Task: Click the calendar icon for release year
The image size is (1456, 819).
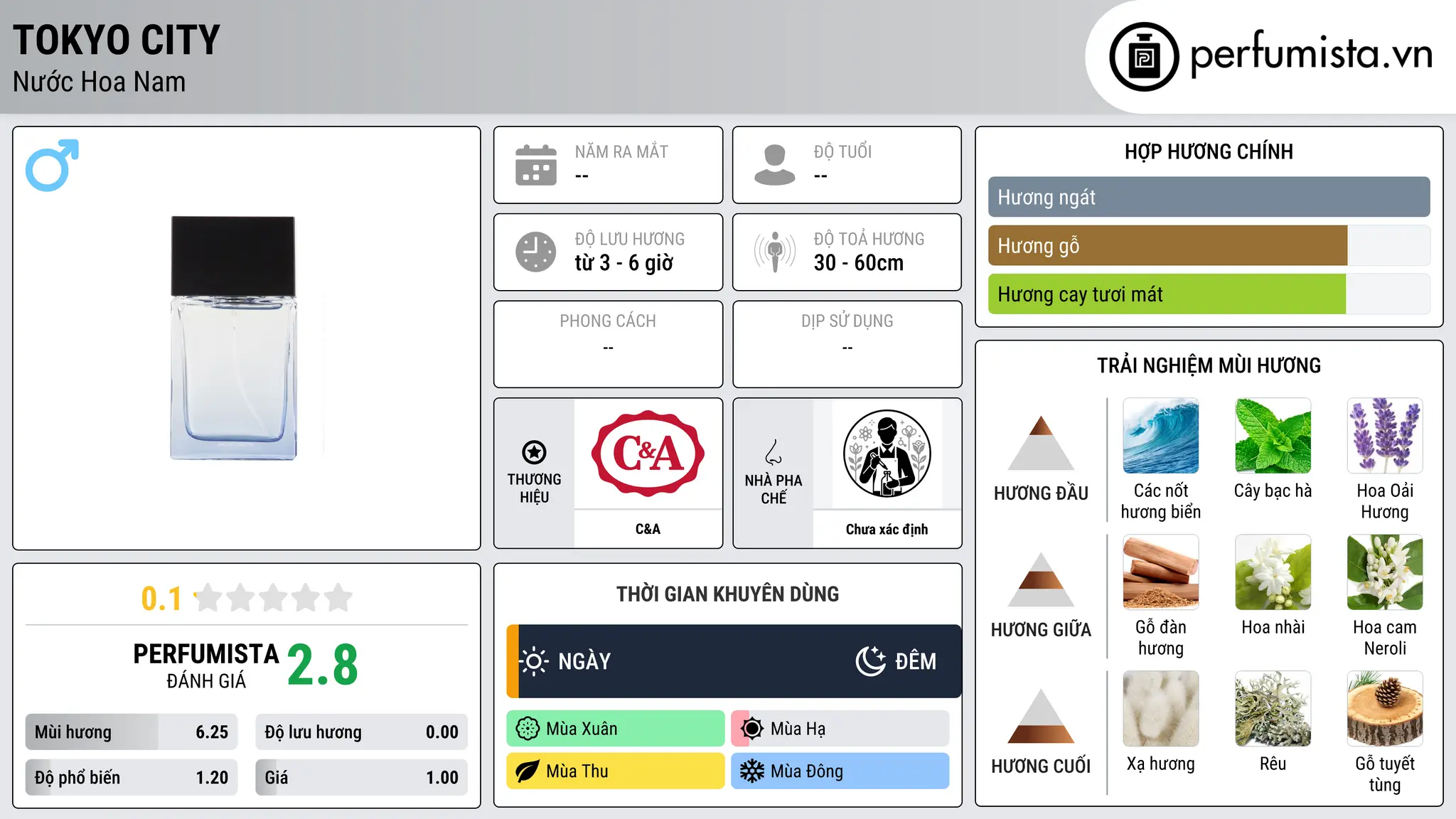Action: [536, 165]
